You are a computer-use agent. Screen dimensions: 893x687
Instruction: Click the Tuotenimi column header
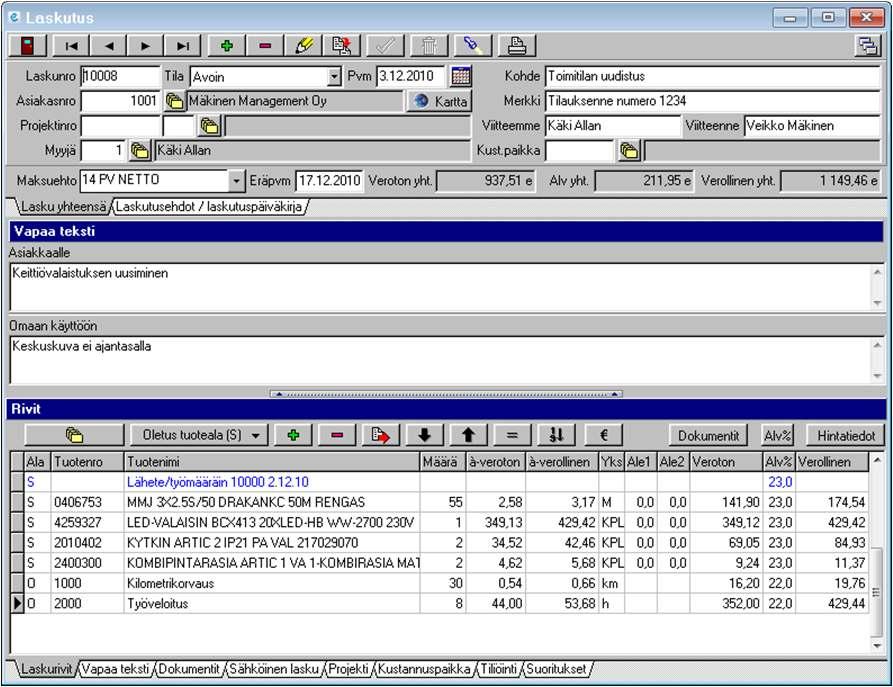272,462
